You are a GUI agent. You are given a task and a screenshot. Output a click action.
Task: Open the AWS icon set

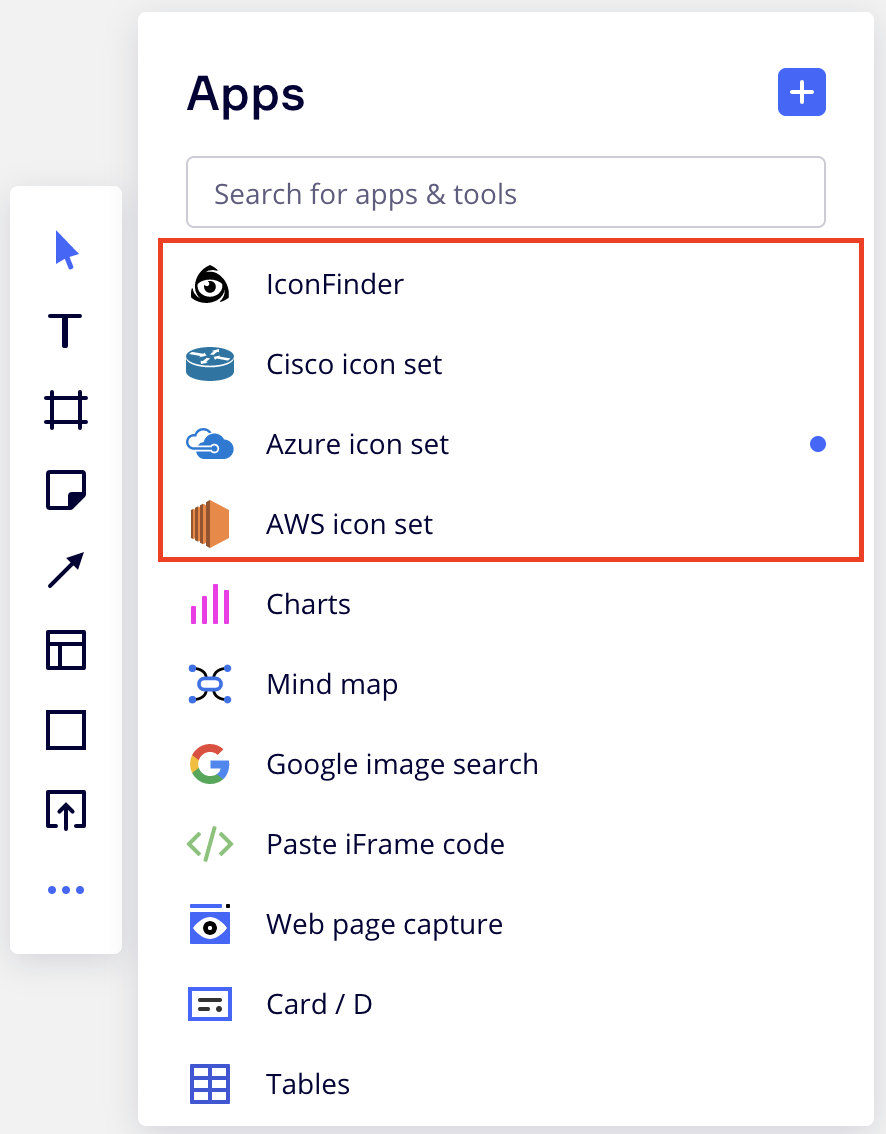(x=349, y=525)
